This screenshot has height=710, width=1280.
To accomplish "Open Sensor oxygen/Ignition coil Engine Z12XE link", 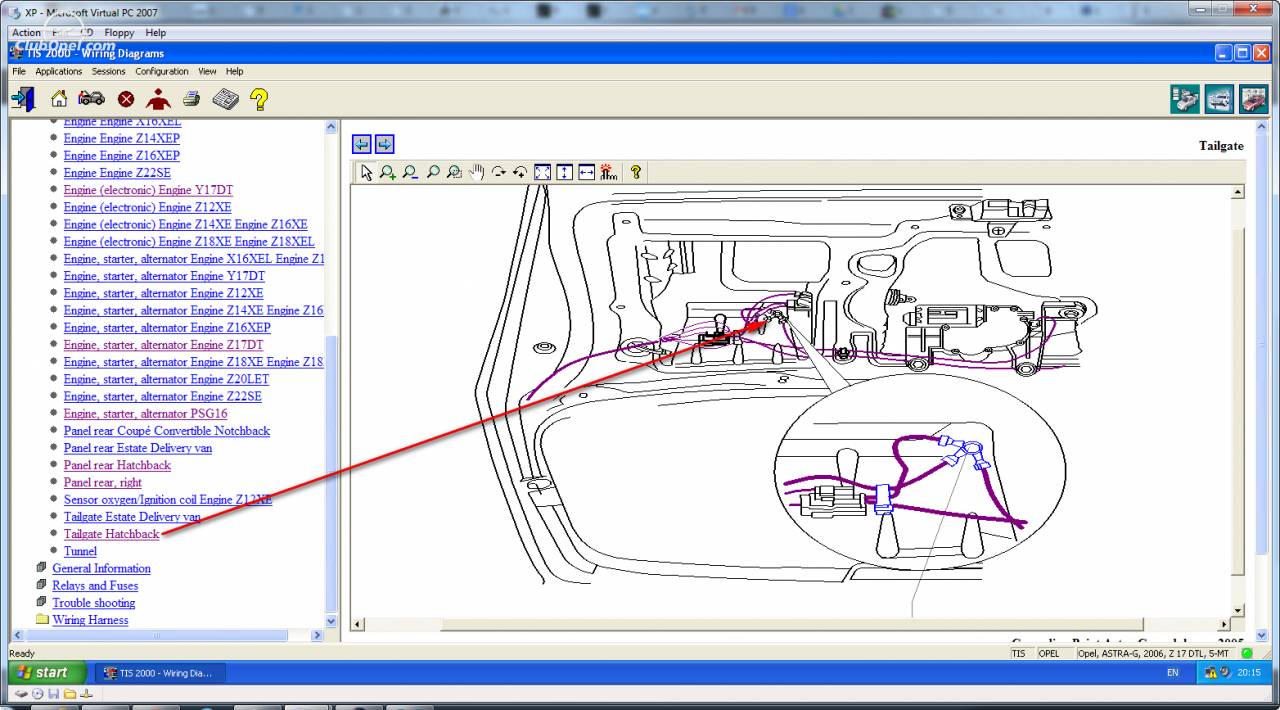I will (x=168, y=499).
